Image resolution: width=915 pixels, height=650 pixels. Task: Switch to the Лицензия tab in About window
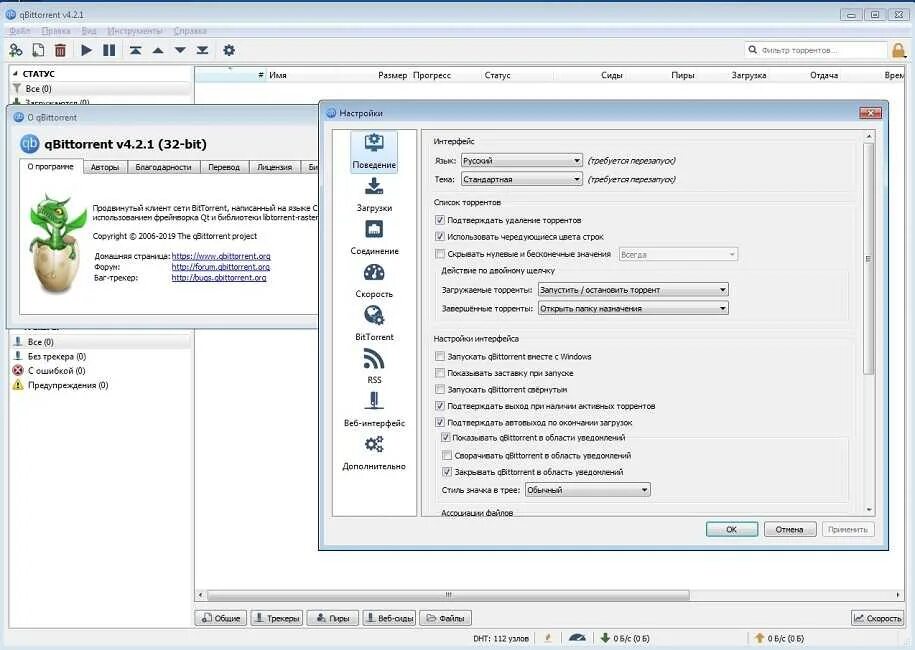274,167
